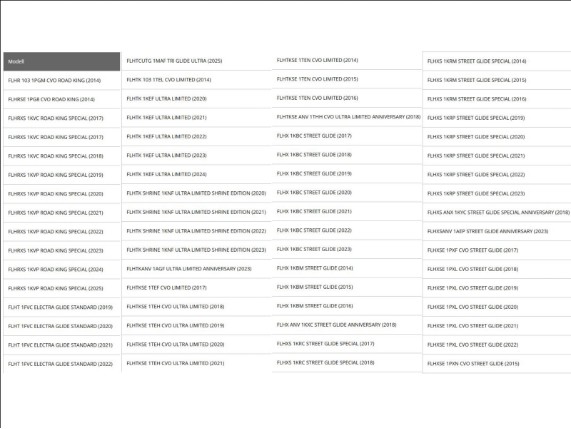Select FLHR 103 1PGM CVO Road King (2014)

(x=54, y=80)
